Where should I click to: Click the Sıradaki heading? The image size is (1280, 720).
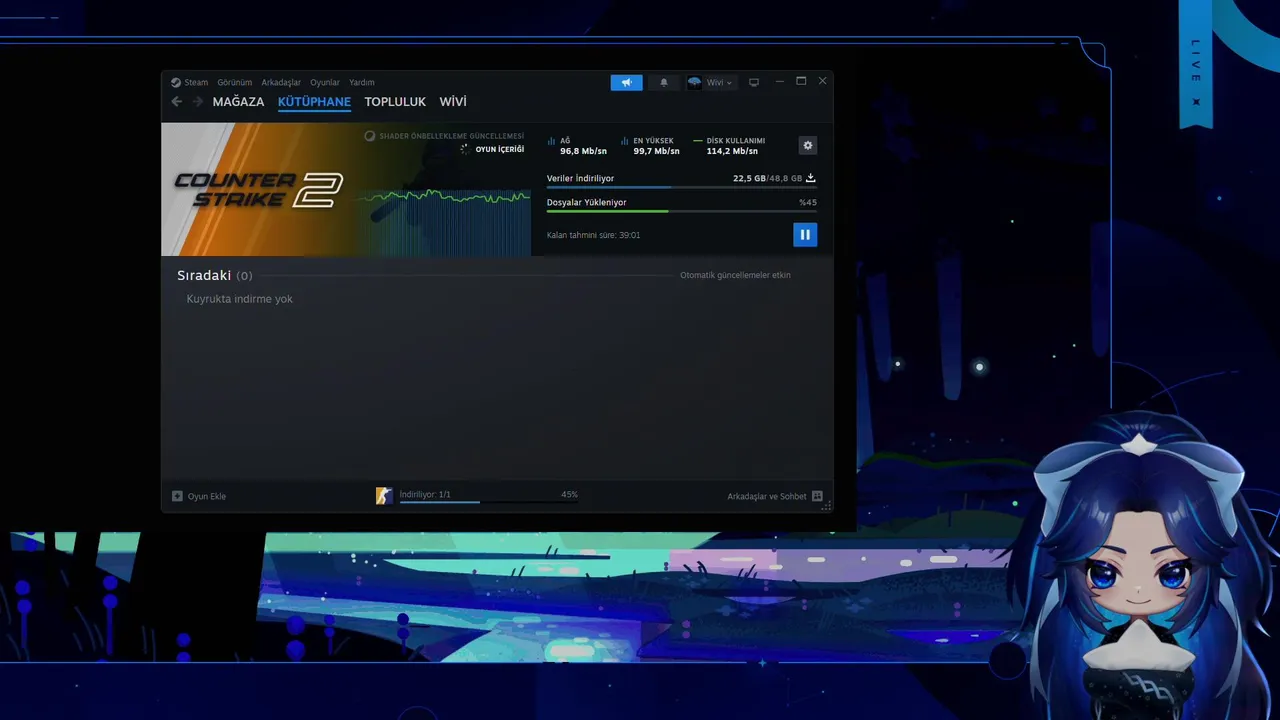(x=204, y=275)
